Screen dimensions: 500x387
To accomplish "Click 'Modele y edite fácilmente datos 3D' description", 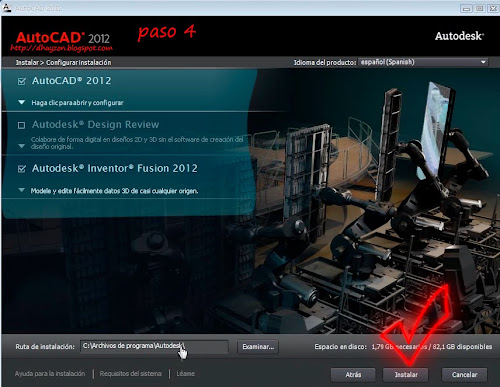I will [x=114, y=191].
